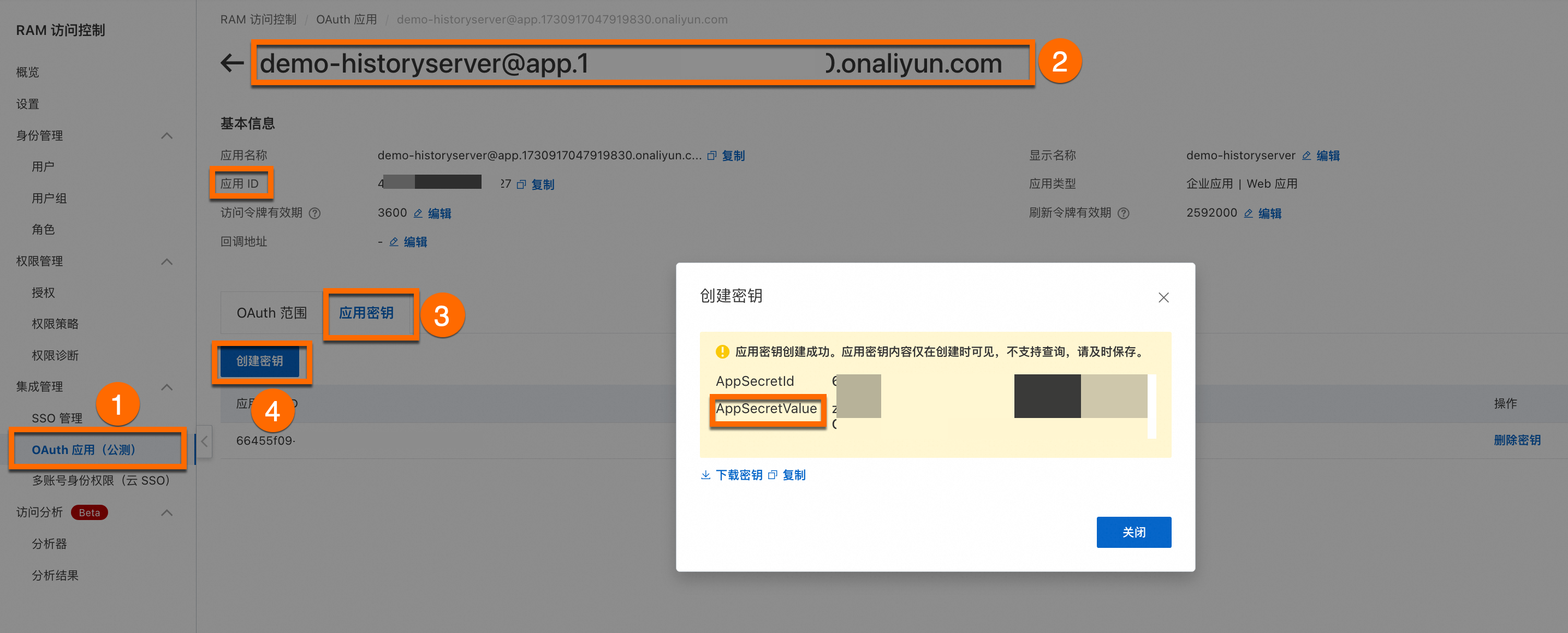1568x633 pixels.
Task: Collapse the left sidebar panel handle
Action: (205, 442)
